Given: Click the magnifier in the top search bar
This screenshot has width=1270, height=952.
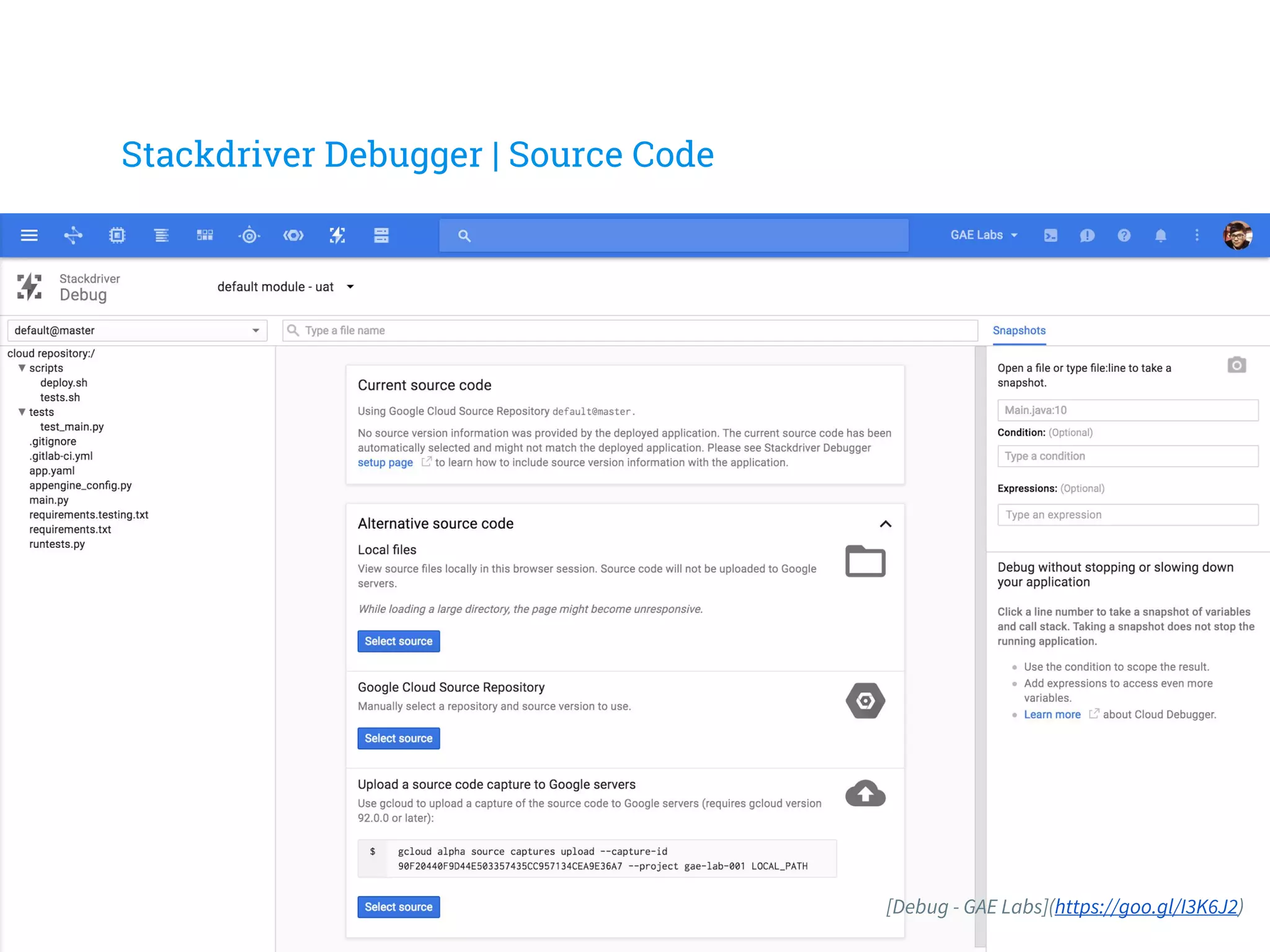Looking at the screenshot, I should point(464,236).
